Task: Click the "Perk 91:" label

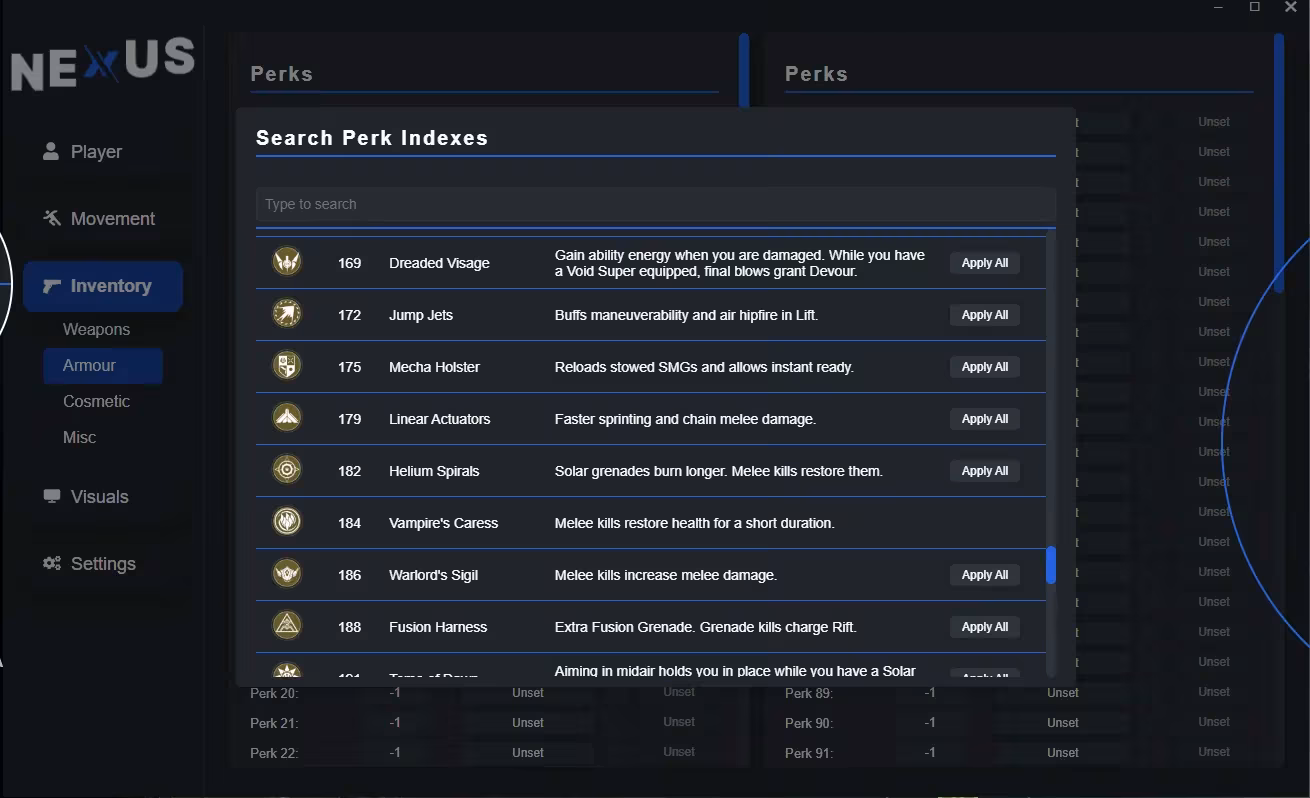Action: point(809,753)
